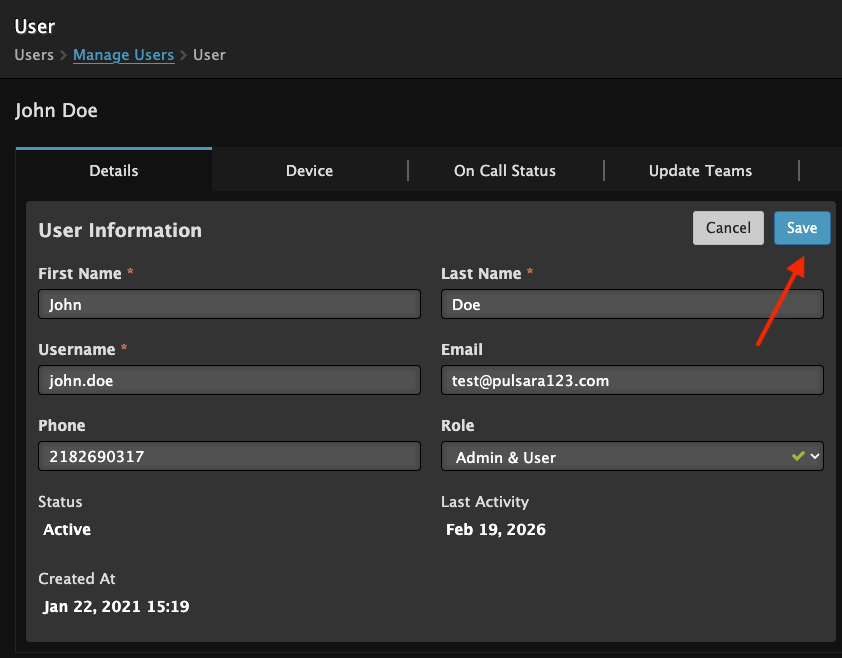Select the Username field with john.doe
842x658 pixels.
[229, 381]
